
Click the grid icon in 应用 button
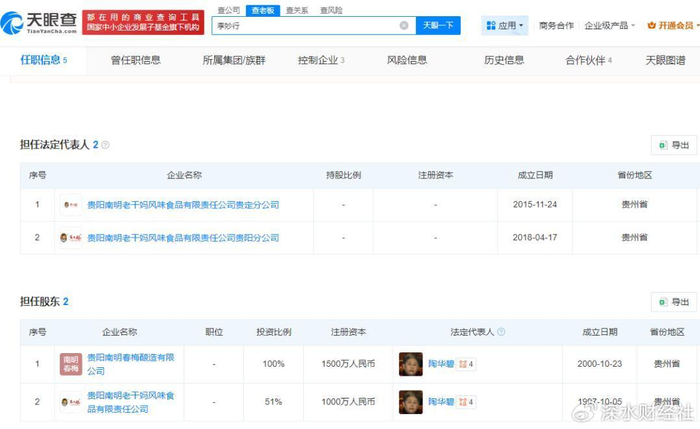click(491, 25)
